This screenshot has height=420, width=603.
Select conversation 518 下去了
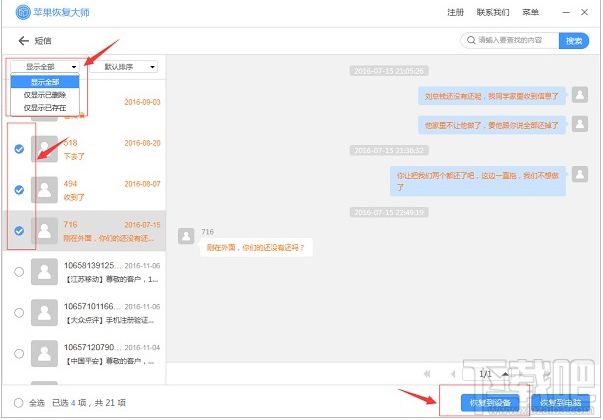pos(84,149)
